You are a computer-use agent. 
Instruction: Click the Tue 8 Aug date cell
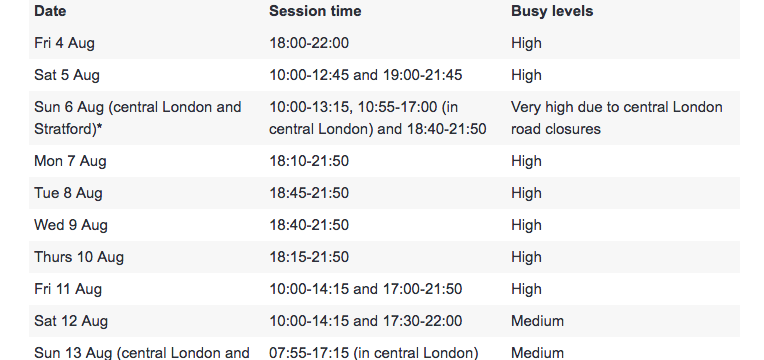68,193
